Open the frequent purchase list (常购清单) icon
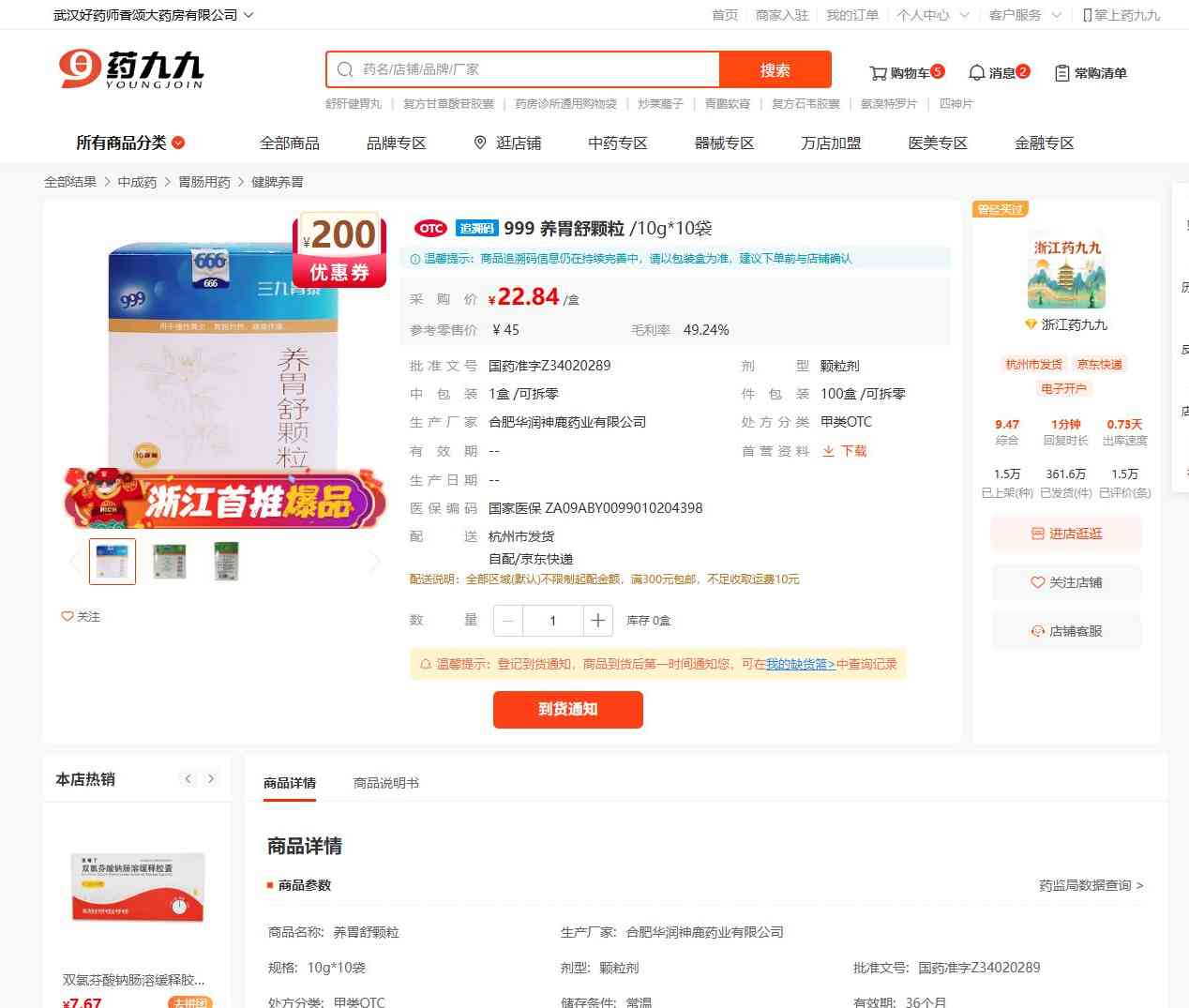The image size is (1189, 1008). (1062, 73)
